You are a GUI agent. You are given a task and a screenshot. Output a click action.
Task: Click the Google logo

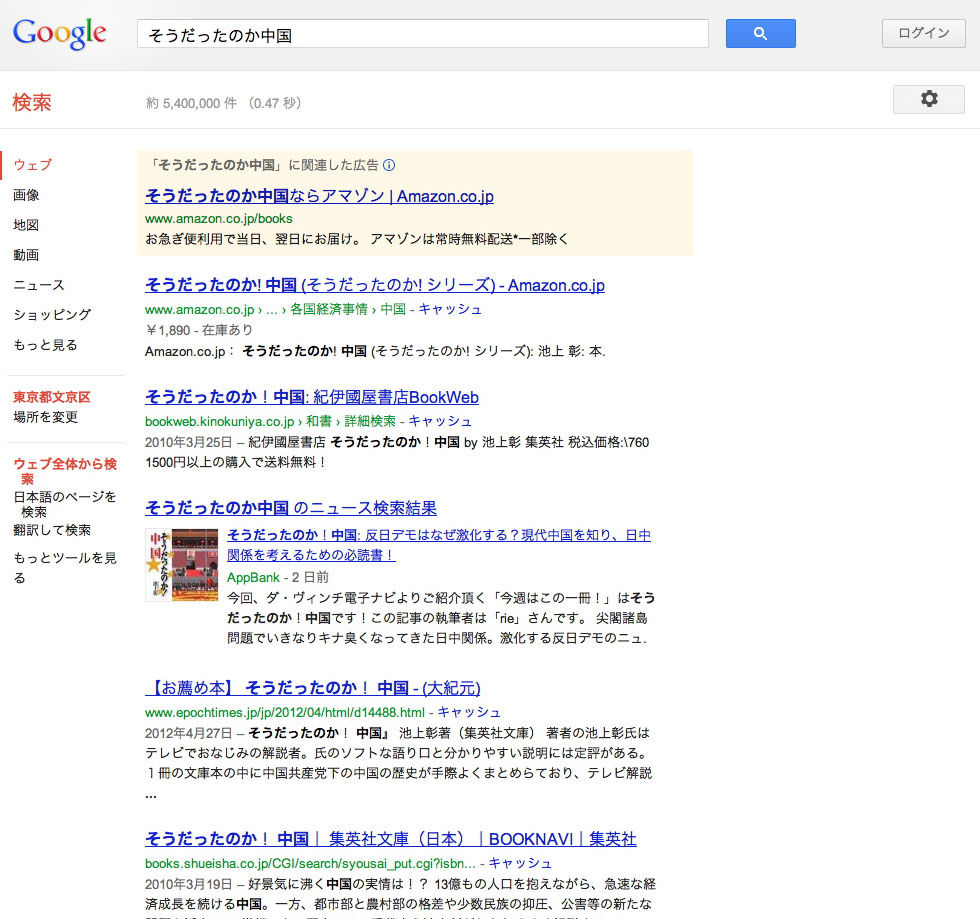coord(59,34)
